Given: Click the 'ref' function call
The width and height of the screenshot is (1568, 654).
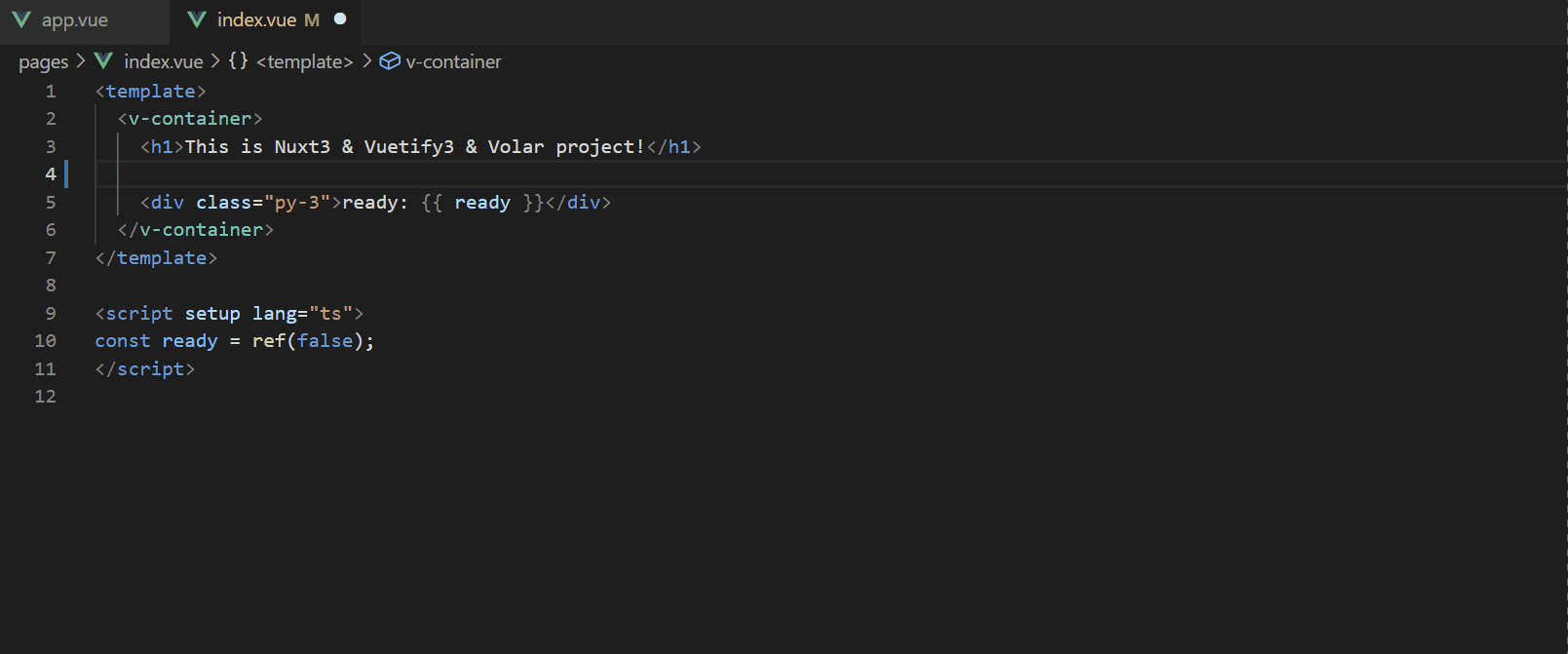Looking at the screenshot, I should pyautogui.click(x=269, y=341).
